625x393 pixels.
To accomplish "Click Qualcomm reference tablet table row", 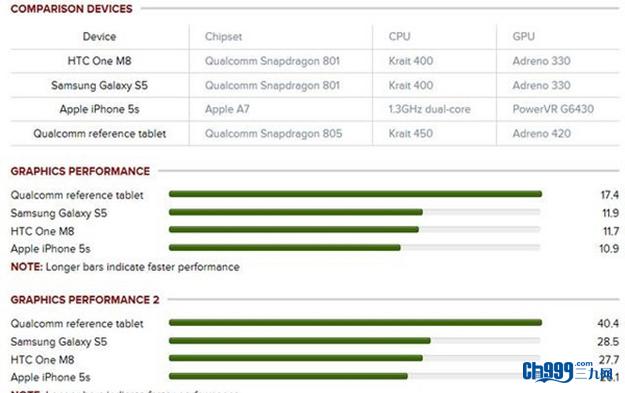I will (x=315, y=134).
